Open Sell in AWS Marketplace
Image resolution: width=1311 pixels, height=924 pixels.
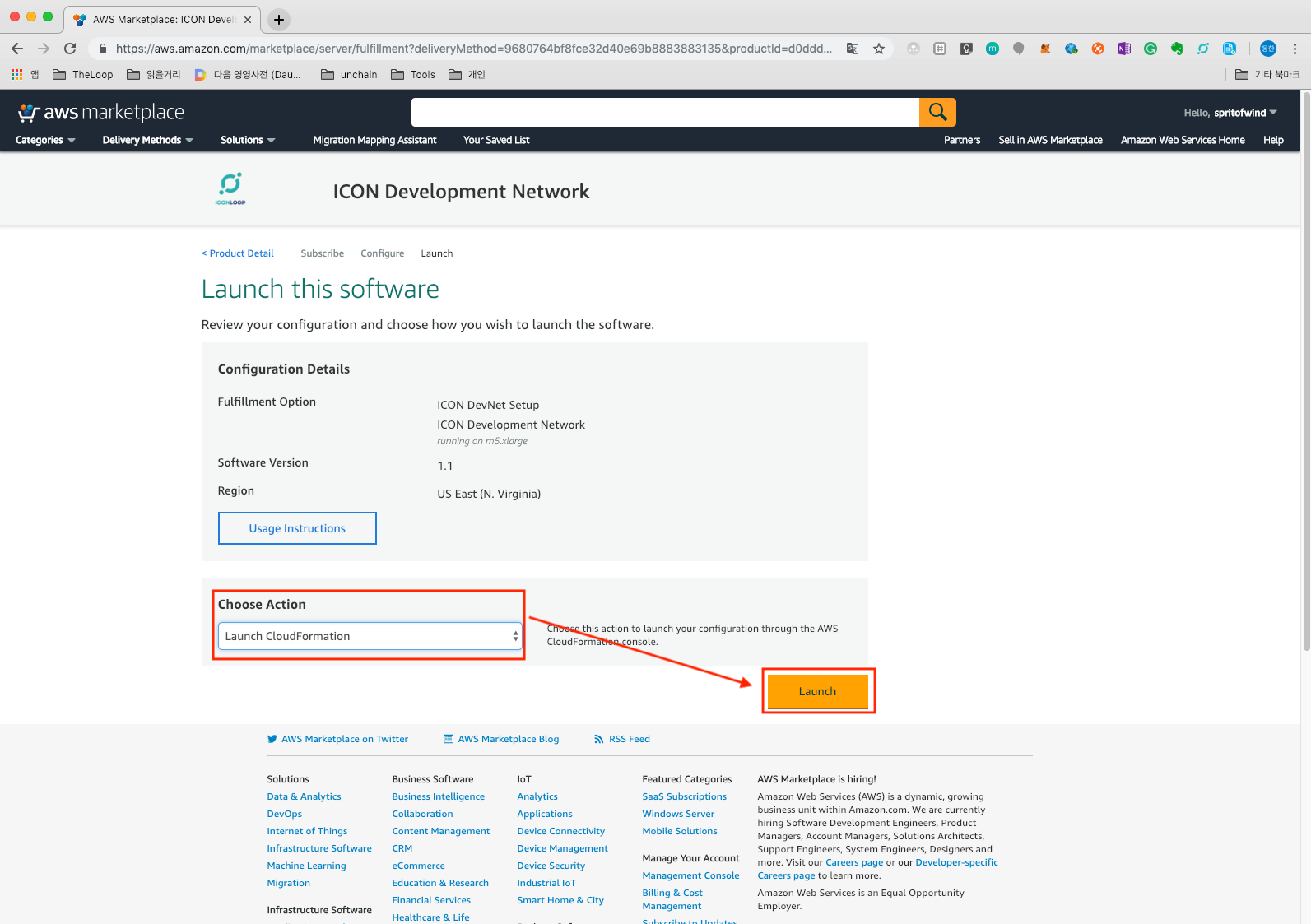point(1050,140)
